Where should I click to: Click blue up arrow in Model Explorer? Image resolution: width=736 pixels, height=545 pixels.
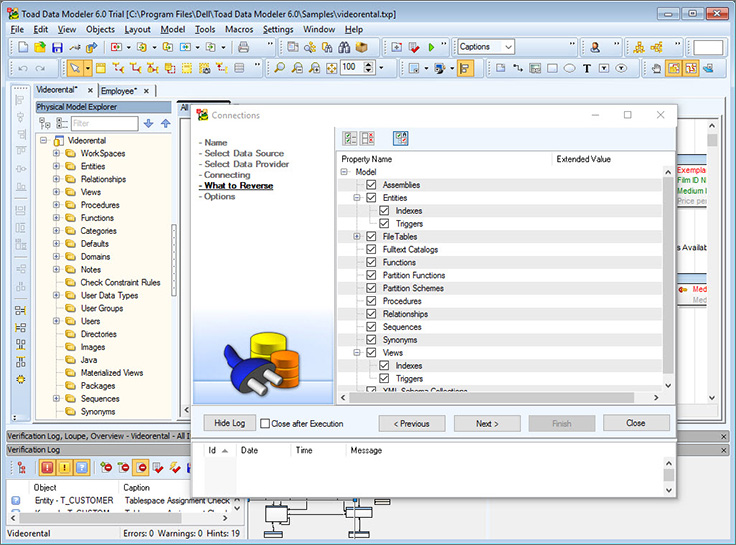coord(165,123)
